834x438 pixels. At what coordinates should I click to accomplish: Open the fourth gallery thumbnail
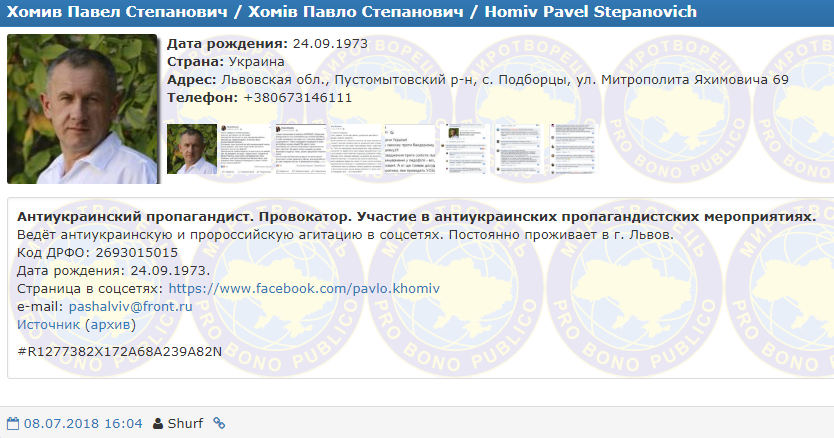click(353, 149)
